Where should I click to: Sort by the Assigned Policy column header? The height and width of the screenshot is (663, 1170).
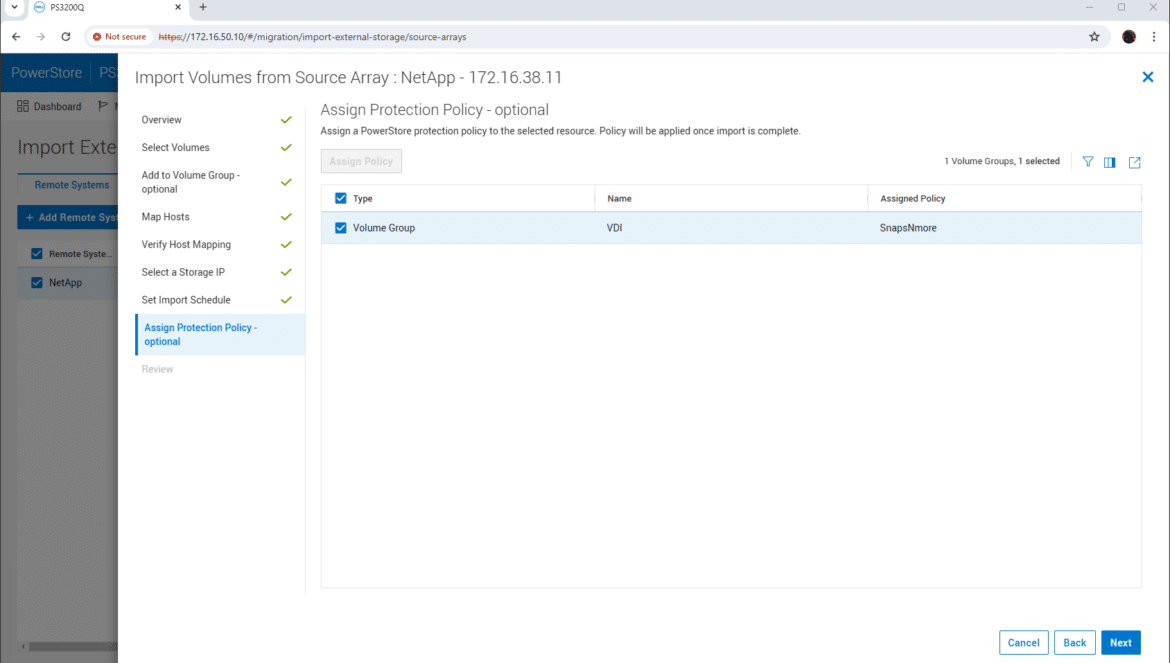[x=913, y=198]
